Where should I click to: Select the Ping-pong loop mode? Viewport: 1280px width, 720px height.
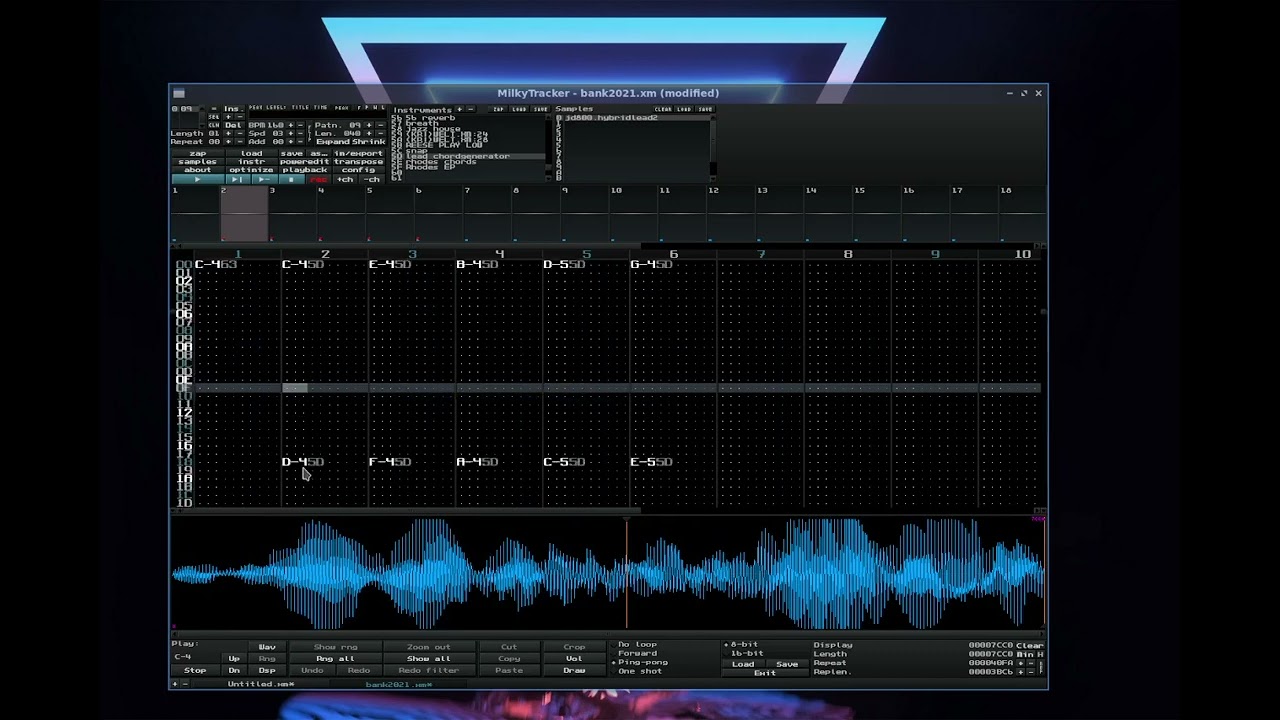coord(638,662)
